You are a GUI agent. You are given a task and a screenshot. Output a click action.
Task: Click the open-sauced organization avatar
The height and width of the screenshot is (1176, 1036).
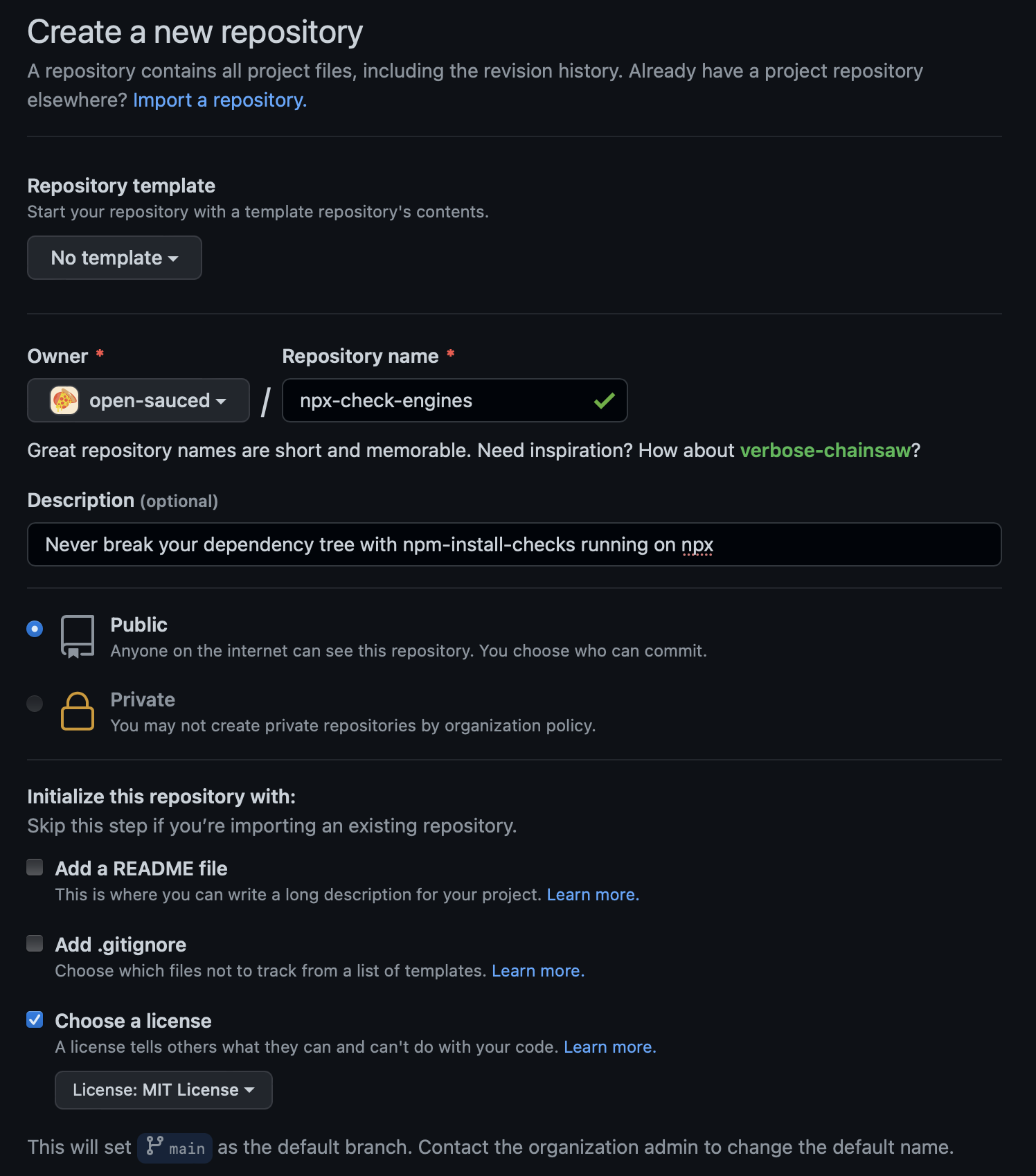pyautogui.click(x=64, y=400)
